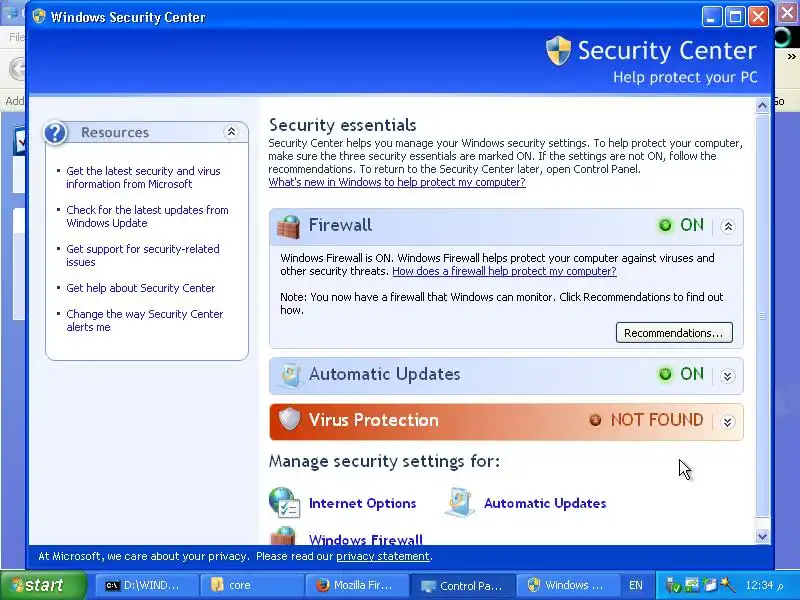Click the green Automatic Updates ON indicator
This screenshot has width=800, height=600.
pyautogui.click(x=665, y=374)
